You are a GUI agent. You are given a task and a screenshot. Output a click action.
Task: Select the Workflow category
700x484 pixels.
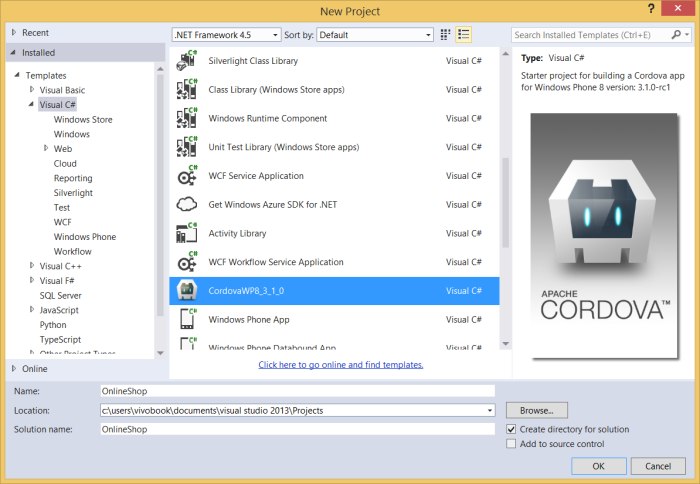(x=73, y=251)
